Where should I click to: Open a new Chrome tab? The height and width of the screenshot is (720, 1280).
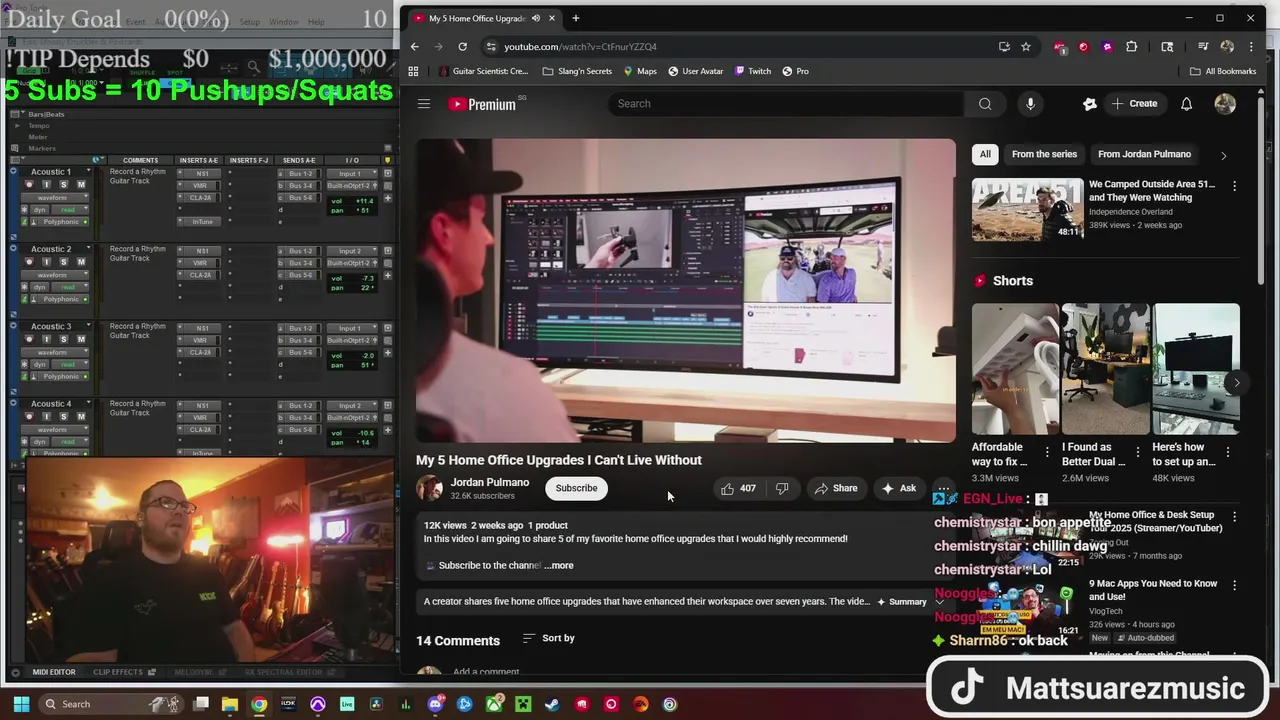tap(575, 18)
